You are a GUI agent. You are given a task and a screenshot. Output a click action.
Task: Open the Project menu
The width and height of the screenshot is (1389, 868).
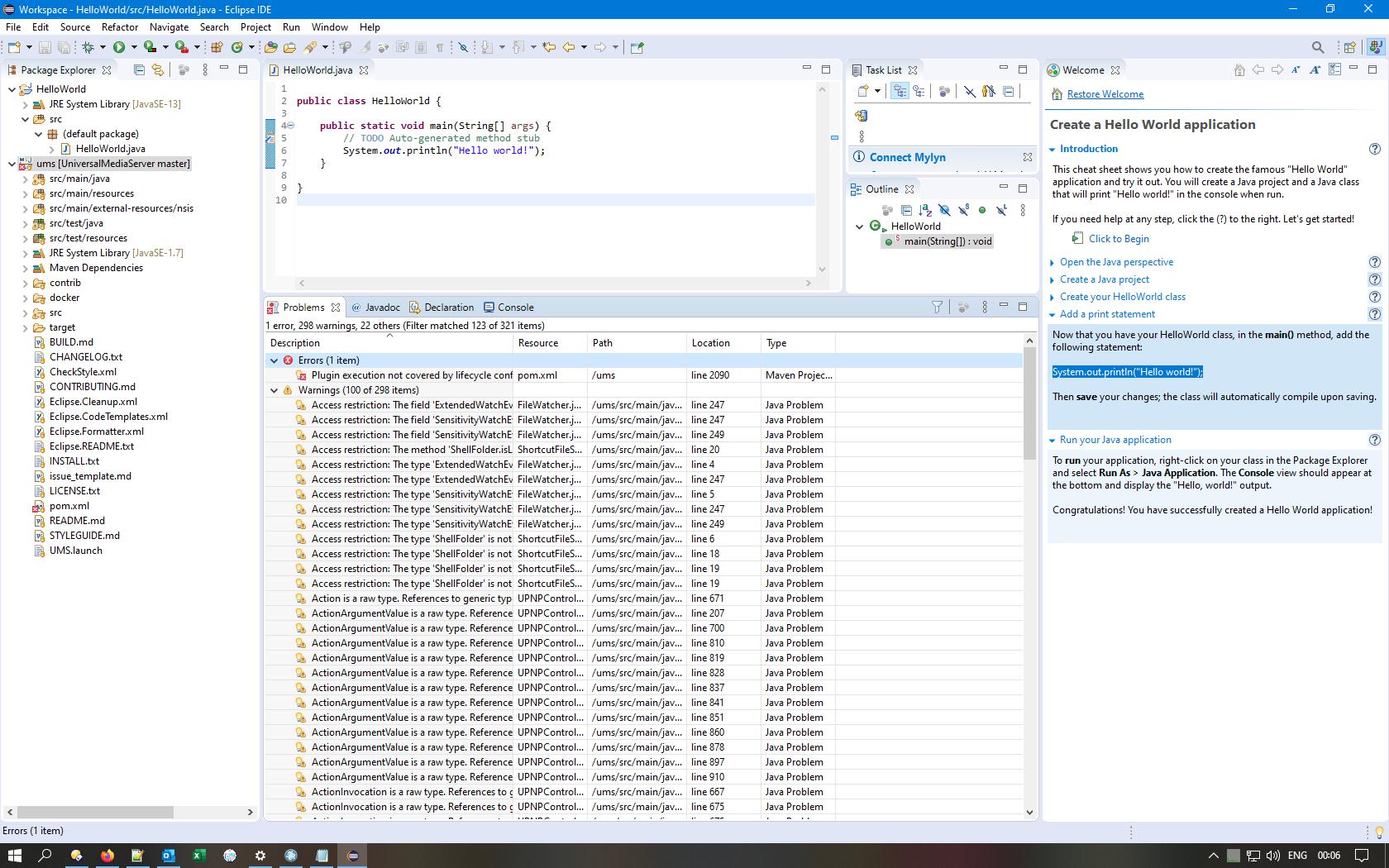(x=255, y=27)
